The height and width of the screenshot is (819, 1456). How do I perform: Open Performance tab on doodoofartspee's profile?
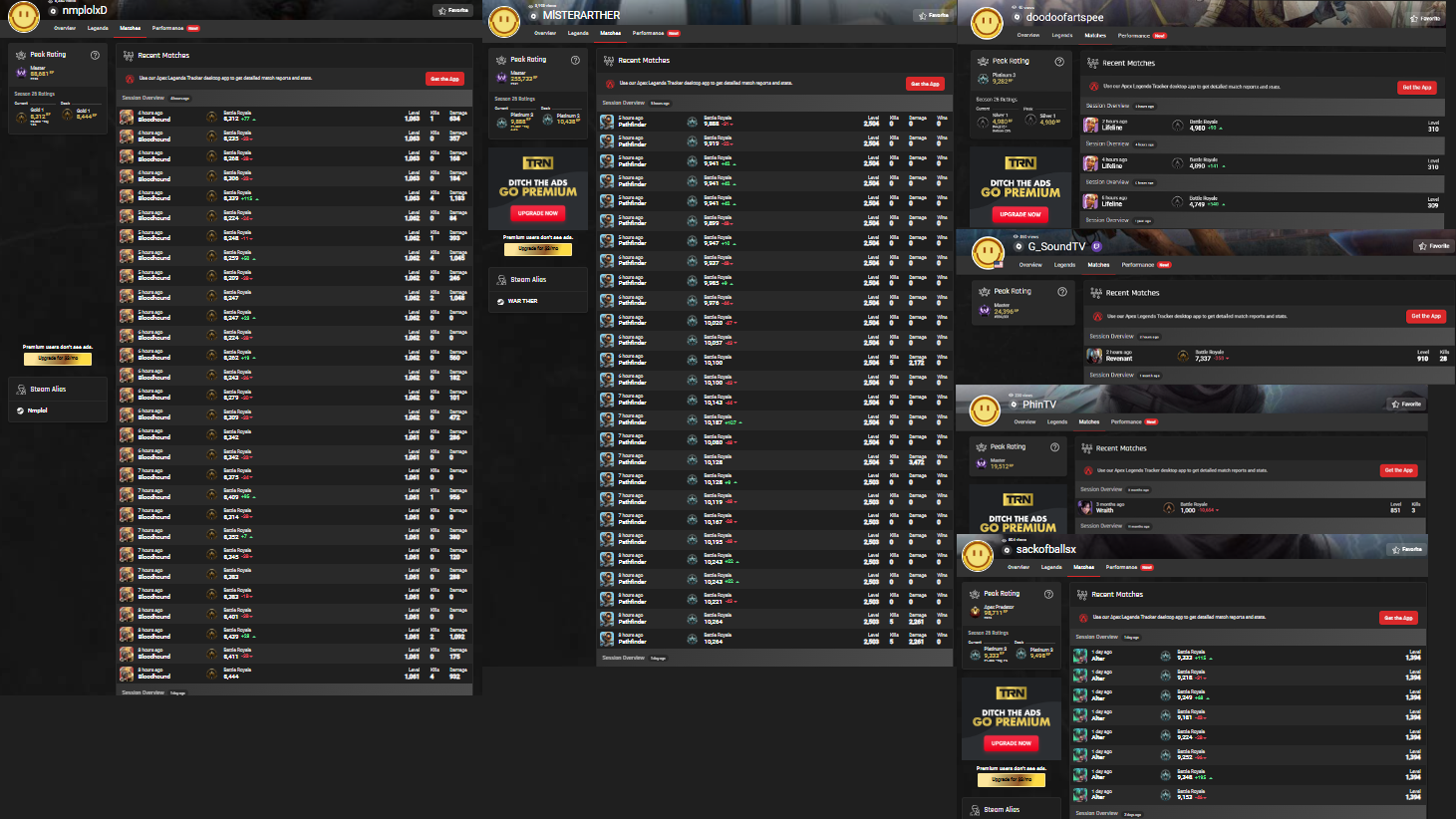click(x=1134, y=35)
